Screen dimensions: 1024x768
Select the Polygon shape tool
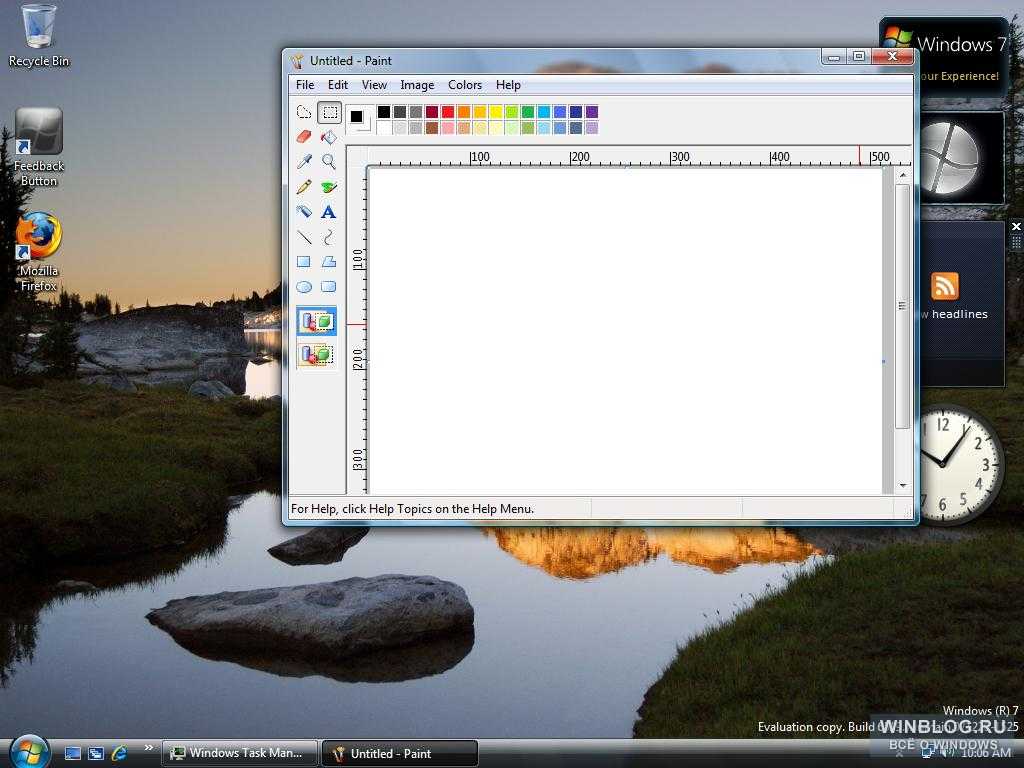click(329, 262)
